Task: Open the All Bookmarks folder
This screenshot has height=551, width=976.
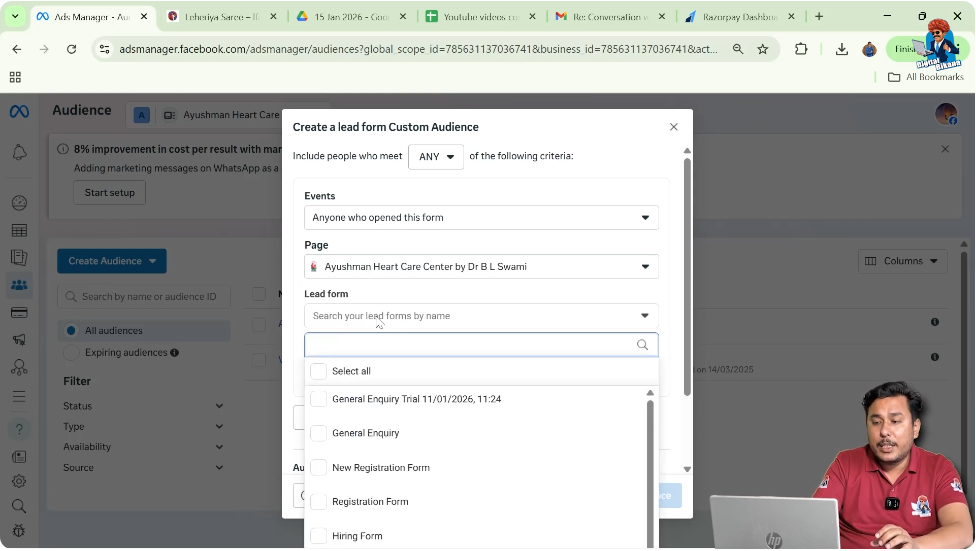Action: click(925, 77)
